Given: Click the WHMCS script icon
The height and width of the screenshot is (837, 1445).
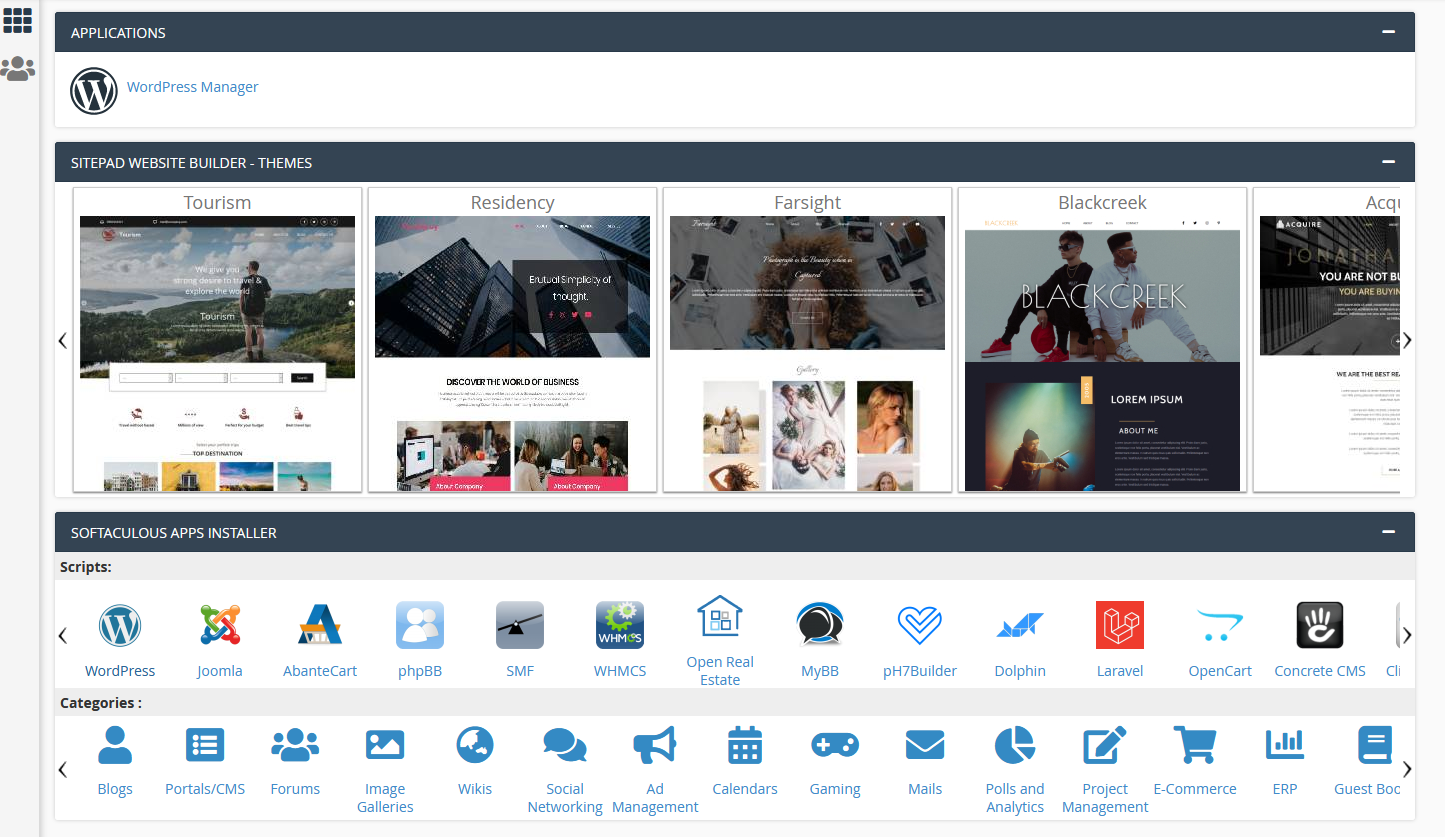Looking at the screenshot, I should (x=620, y=626).
